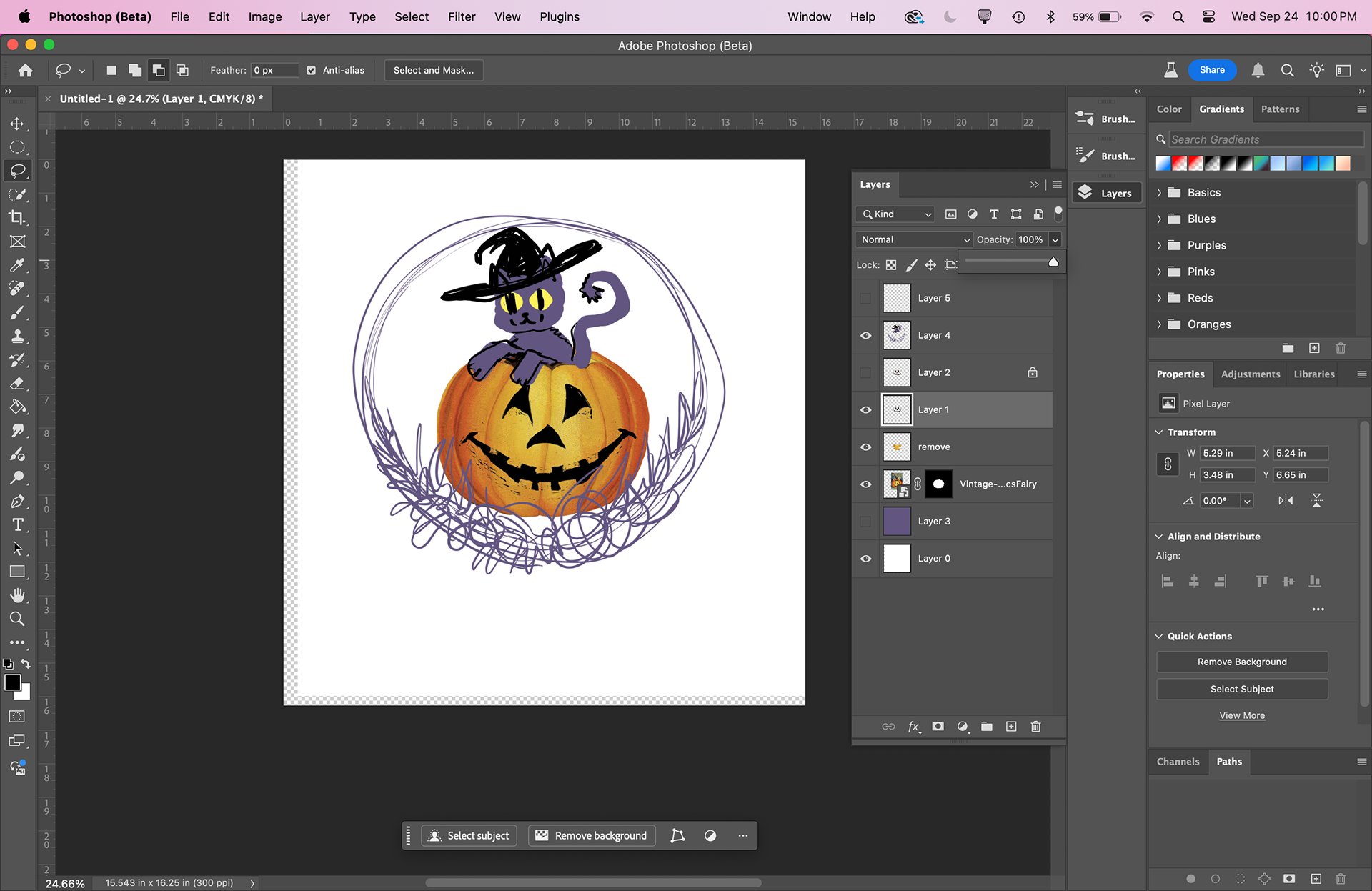
Task: Activate the Type tool
Action: 18,524
